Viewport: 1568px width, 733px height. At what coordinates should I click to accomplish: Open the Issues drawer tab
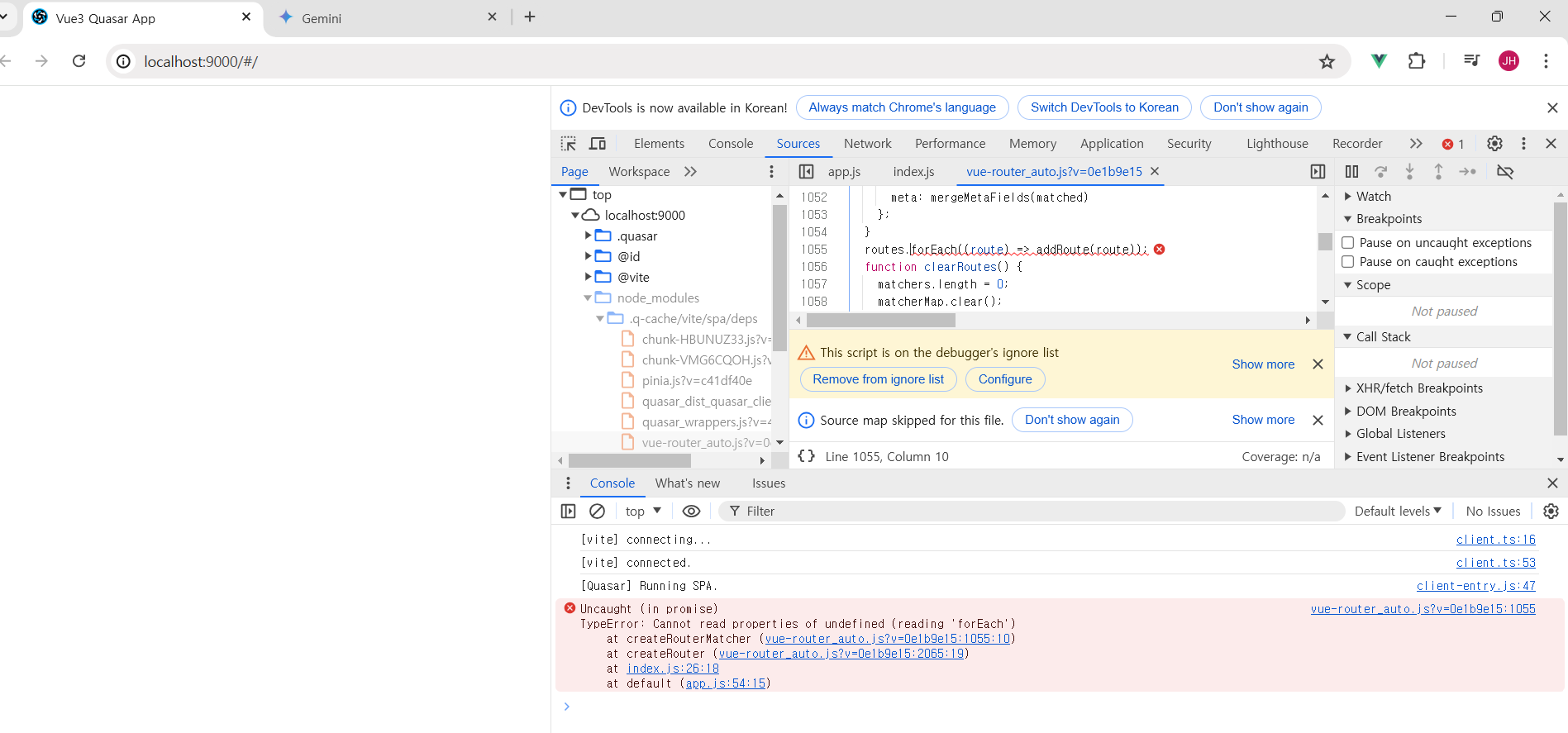pos(769,483)
